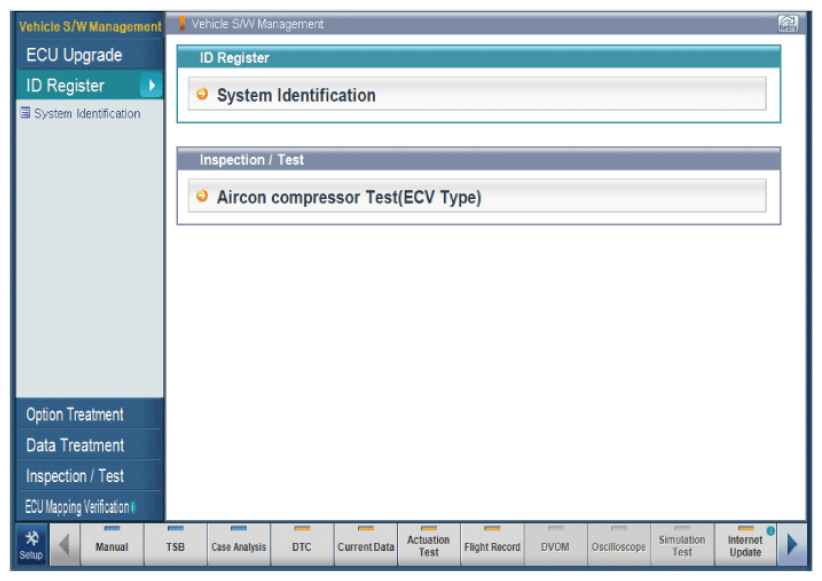Launch Aircon compressor Test(ECV Type)
The height and width of the screenshot is (581, 822).
pos(477,197)
